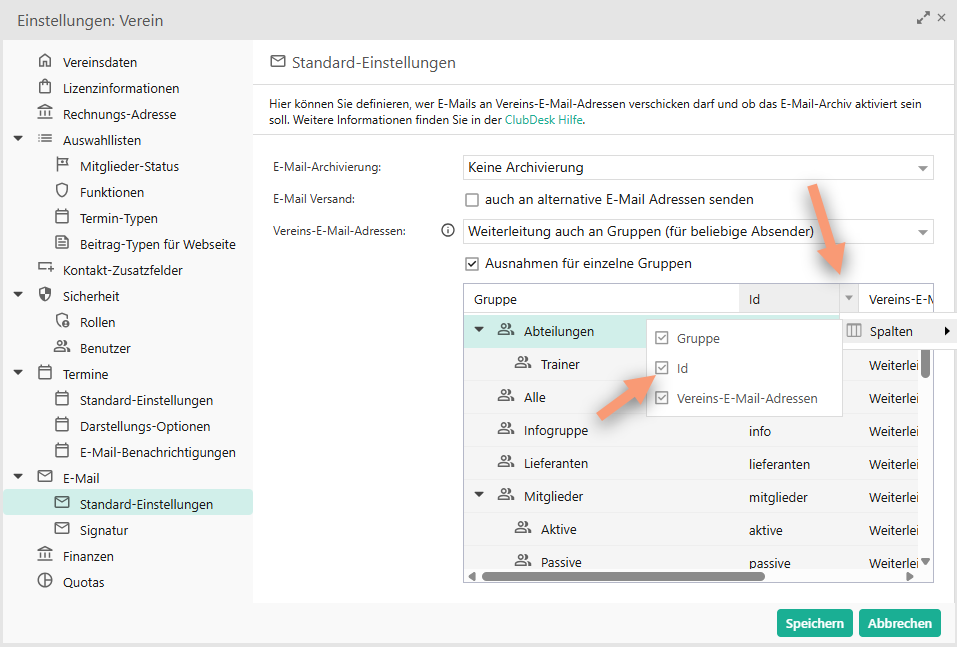Image resolution: width=957 pixels, height=647 pixels.
Task: Open Termine Standard-Einstellungen in sidebar
Action: [x=146, y=400]
